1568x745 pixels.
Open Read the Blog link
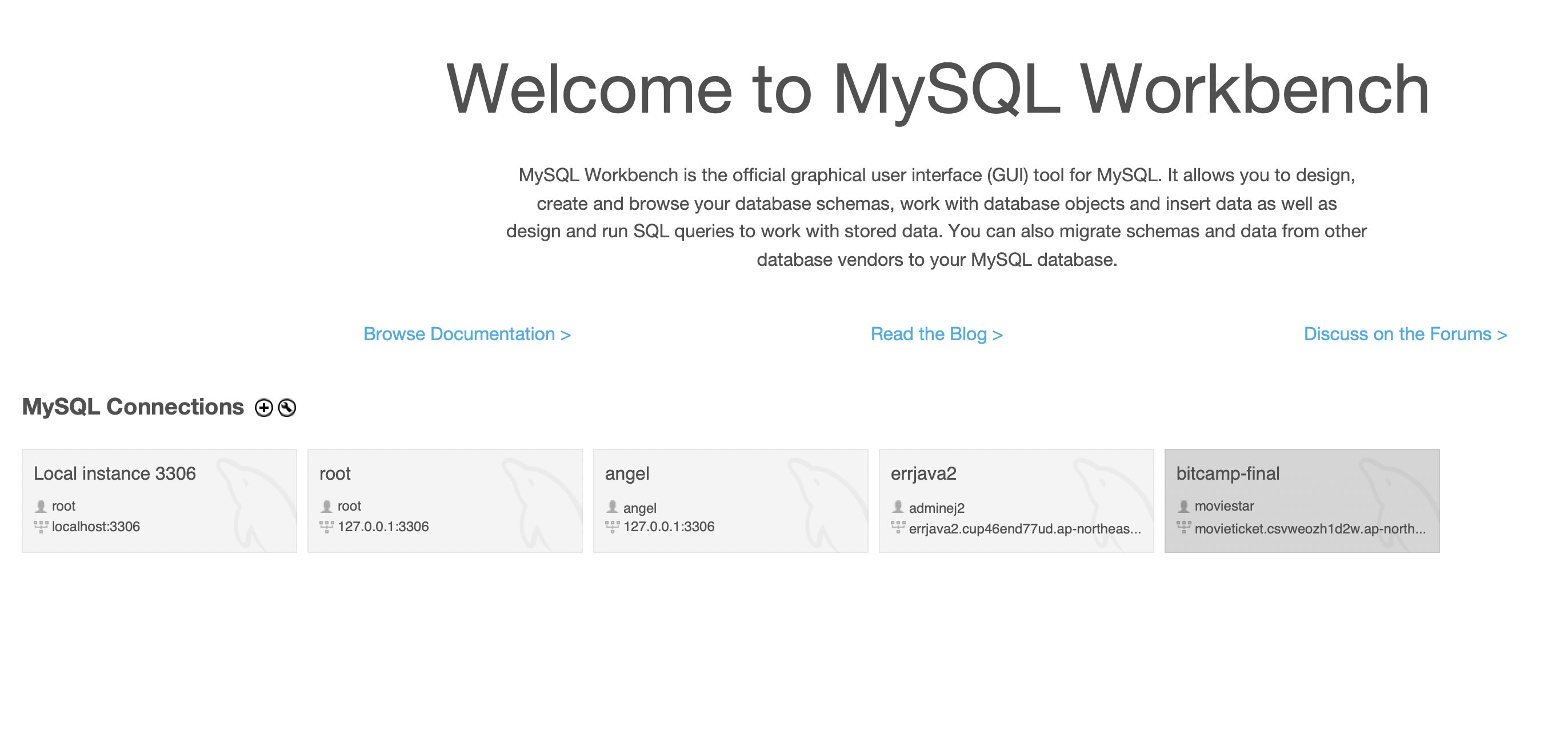coord(936,334)
